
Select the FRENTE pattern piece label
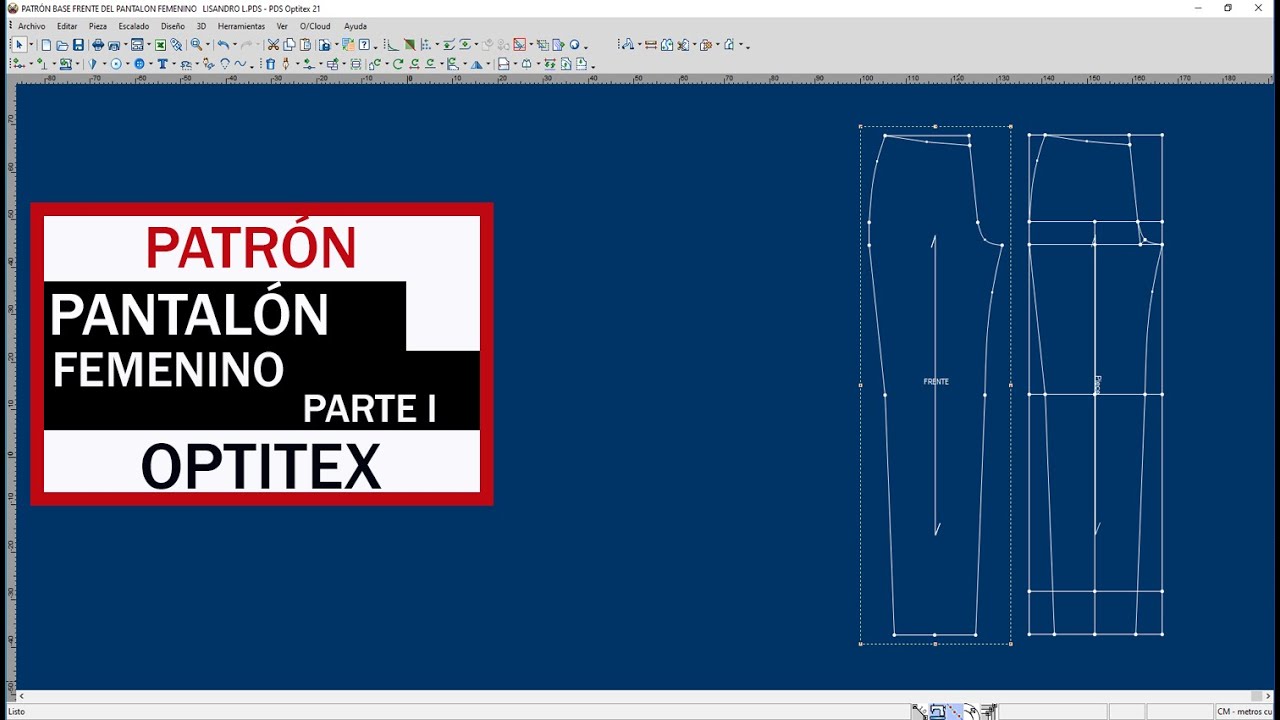[x=936, y=382]
